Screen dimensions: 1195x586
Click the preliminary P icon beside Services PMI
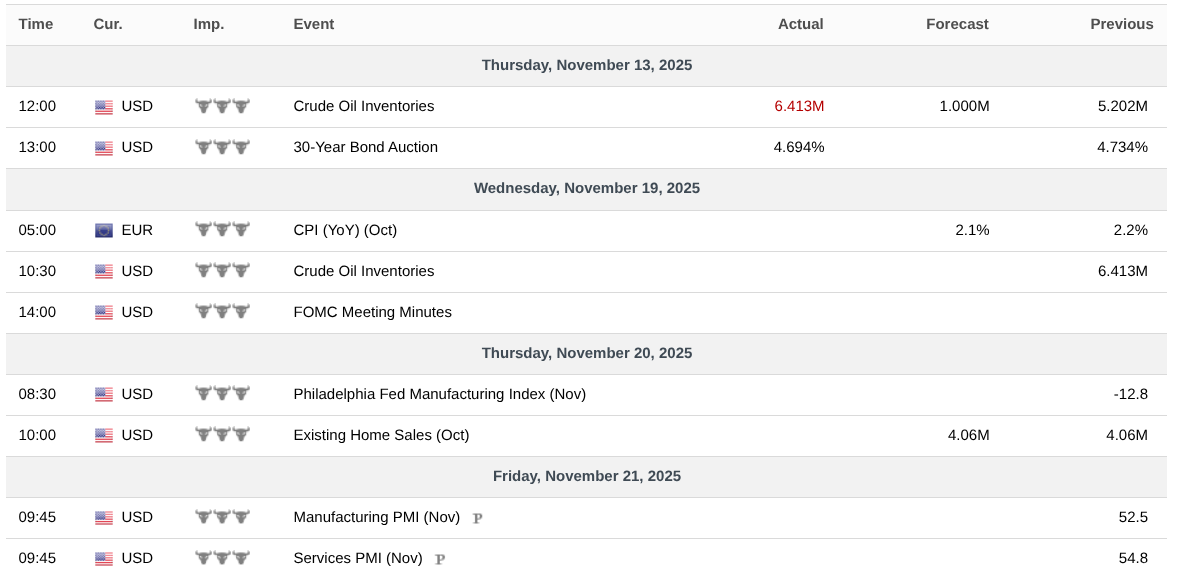440,559
